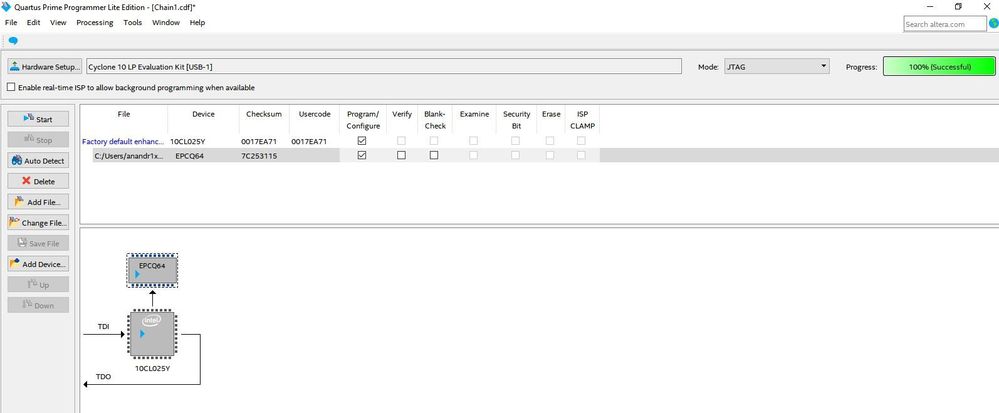Click the Quartus help speech bubble icon
The image size is (999, 413).
click(13, 41)
